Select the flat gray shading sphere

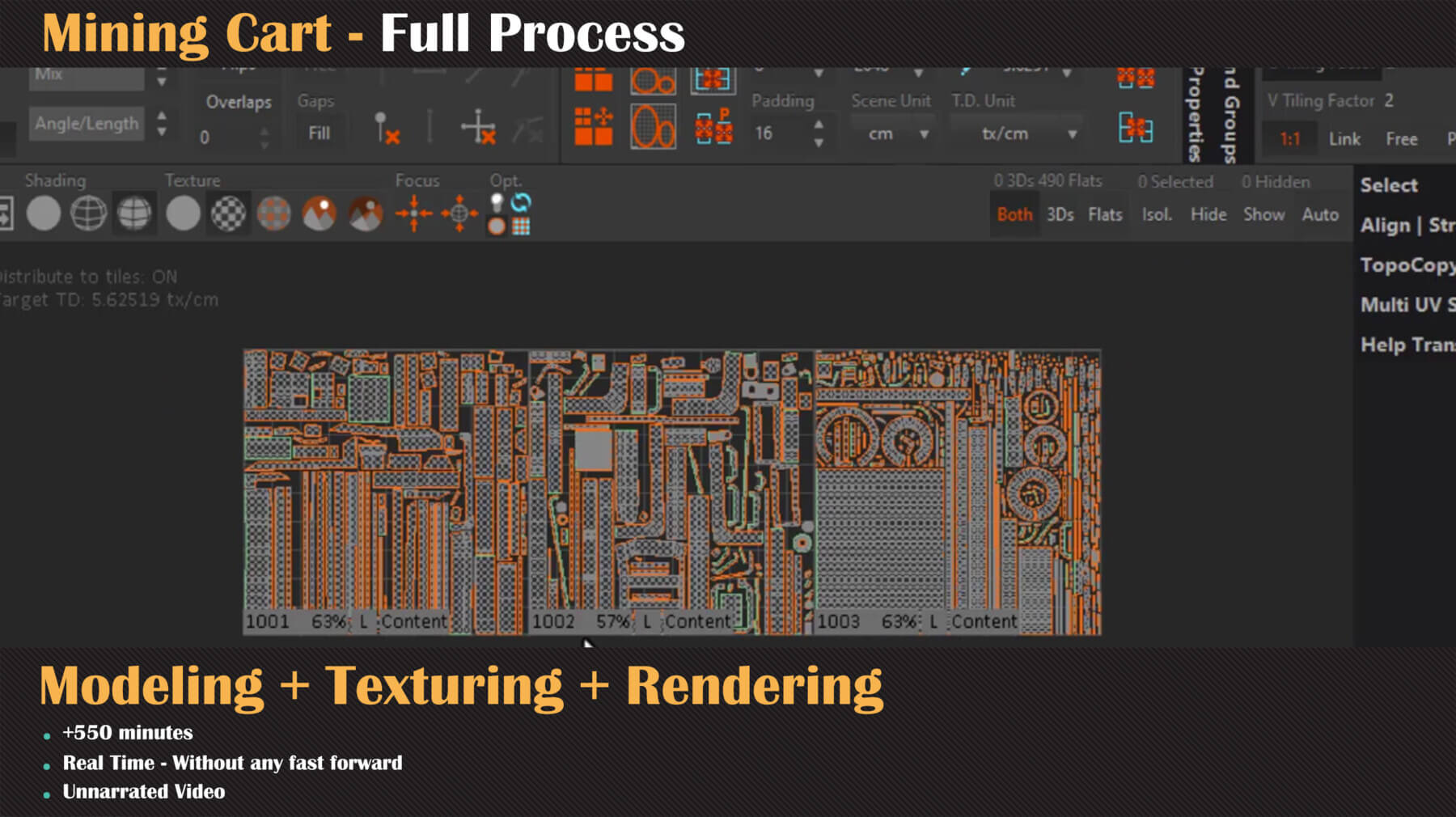pos(44,214)
